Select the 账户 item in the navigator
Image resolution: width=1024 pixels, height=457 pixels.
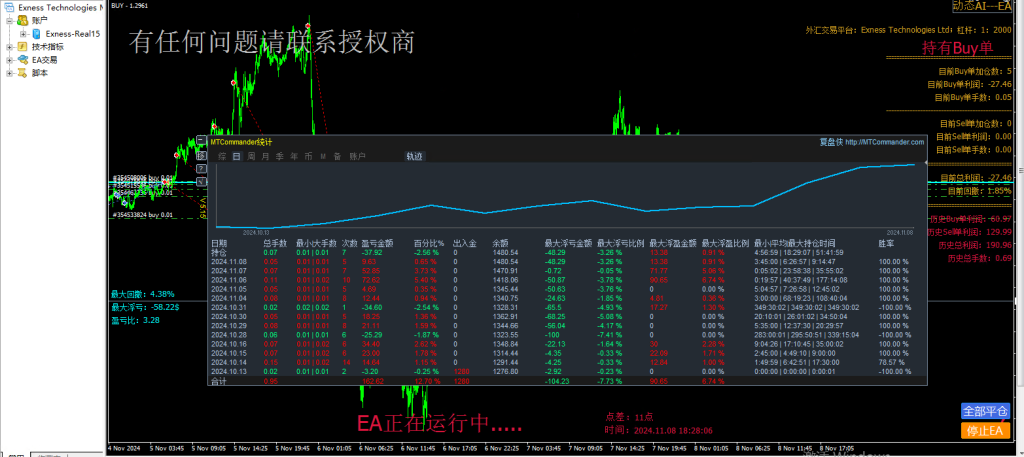[x=39, y=21]
